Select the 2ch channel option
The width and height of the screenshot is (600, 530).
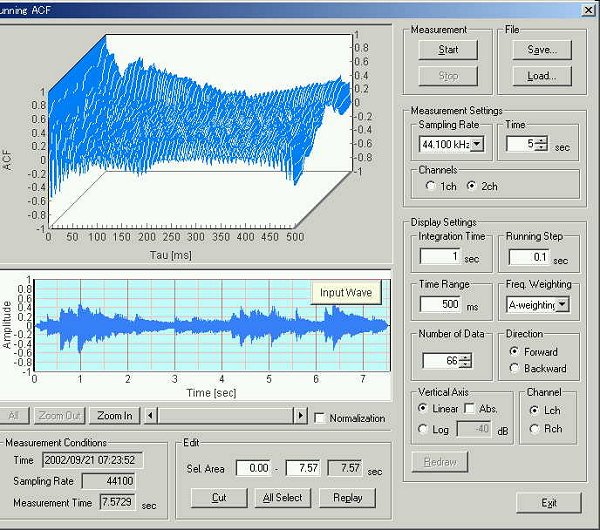pos(473,185)
